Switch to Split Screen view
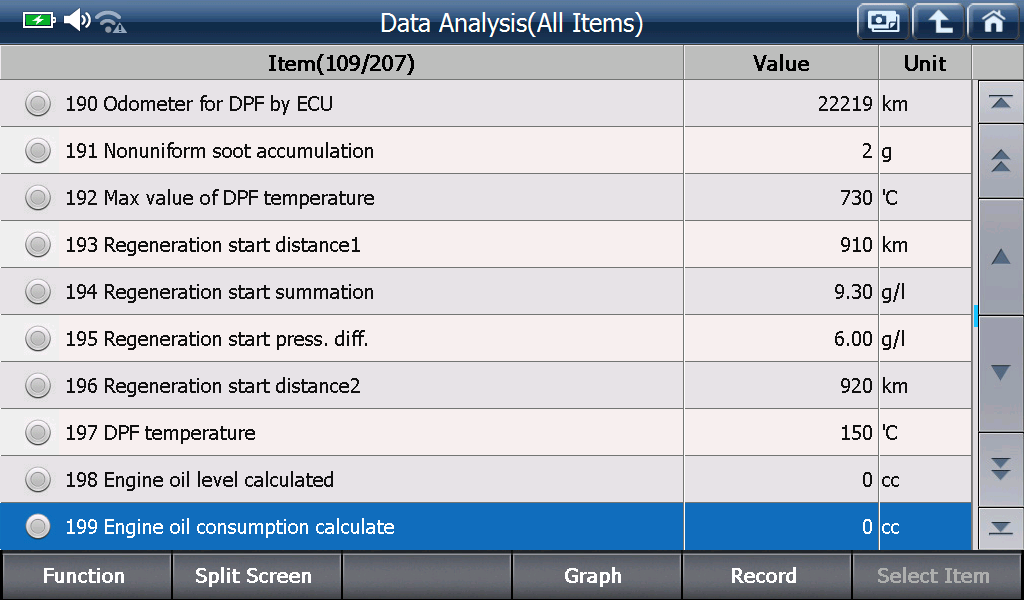 (x=255, y=576)
